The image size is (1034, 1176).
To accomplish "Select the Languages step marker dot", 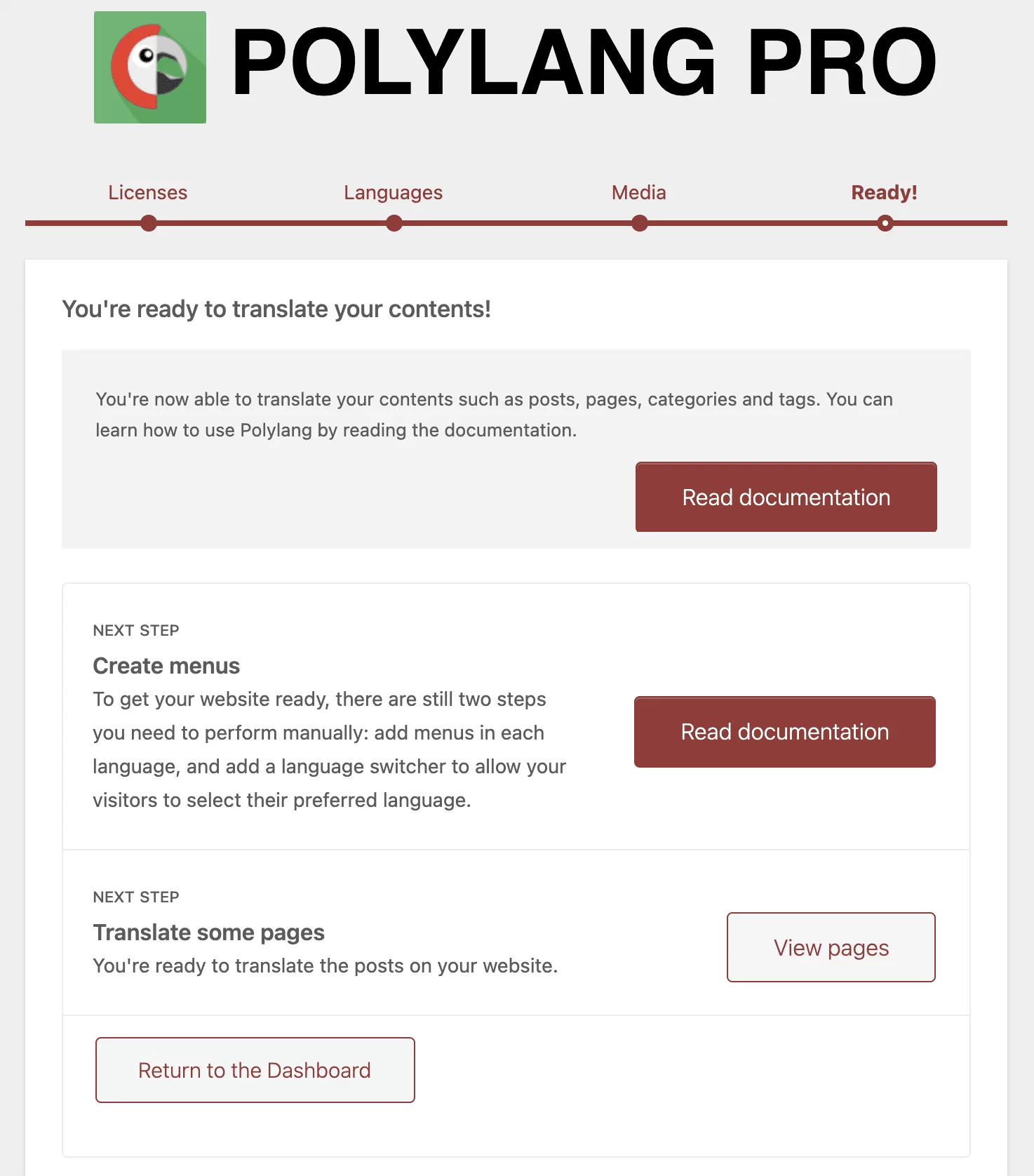I will (394, 223).
